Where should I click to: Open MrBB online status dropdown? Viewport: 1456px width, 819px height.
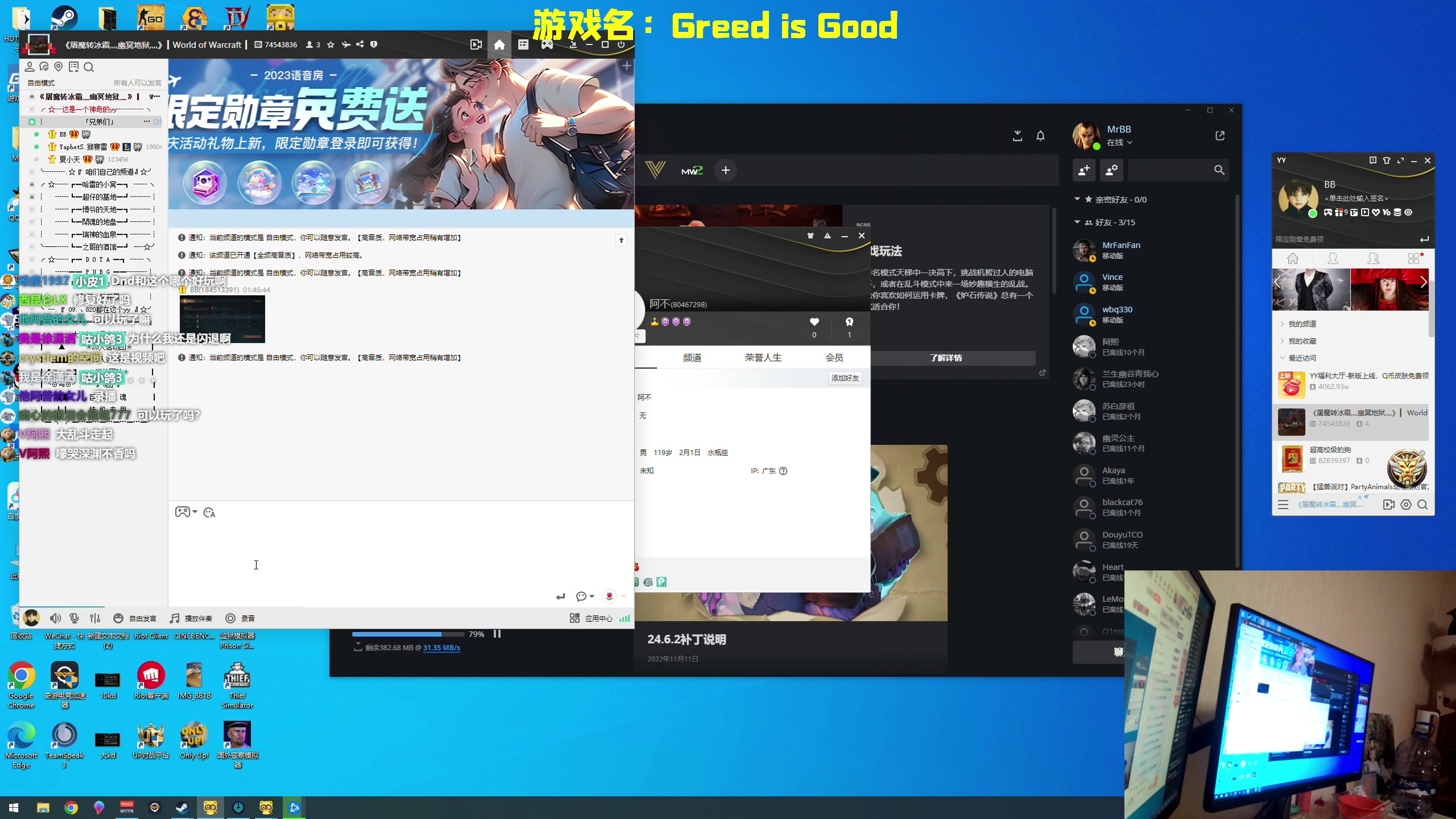pos(1119,142)
